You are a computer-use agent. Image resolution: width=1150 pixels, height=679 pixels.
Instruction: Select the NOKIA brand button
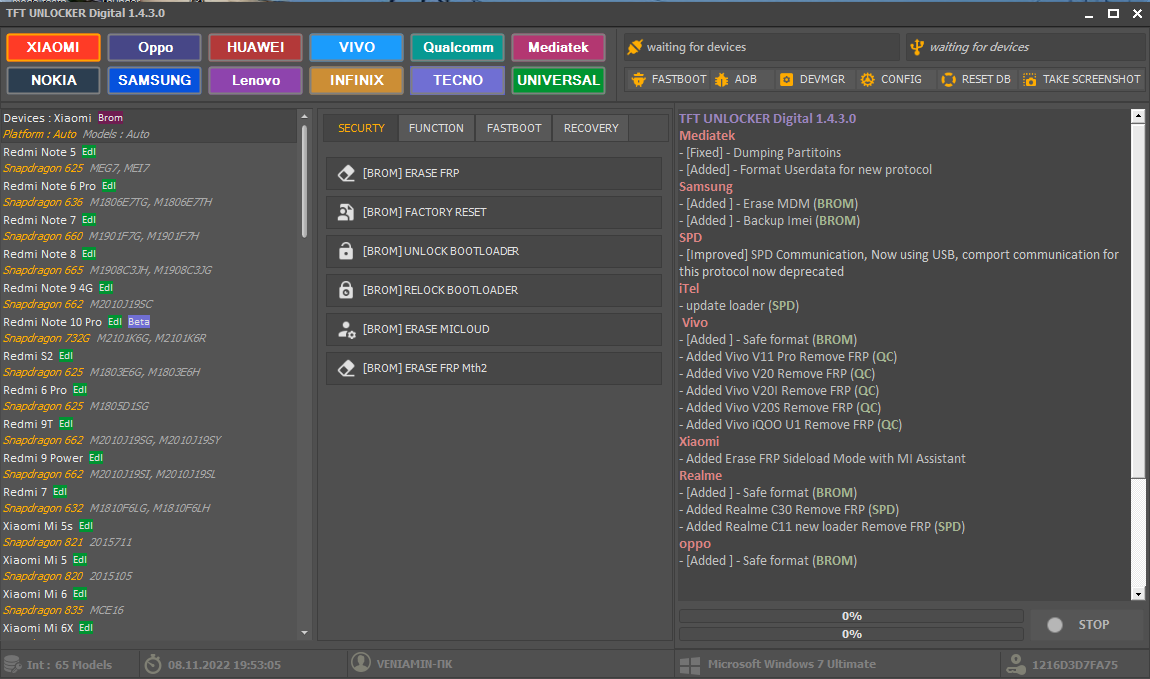[54, 80]
